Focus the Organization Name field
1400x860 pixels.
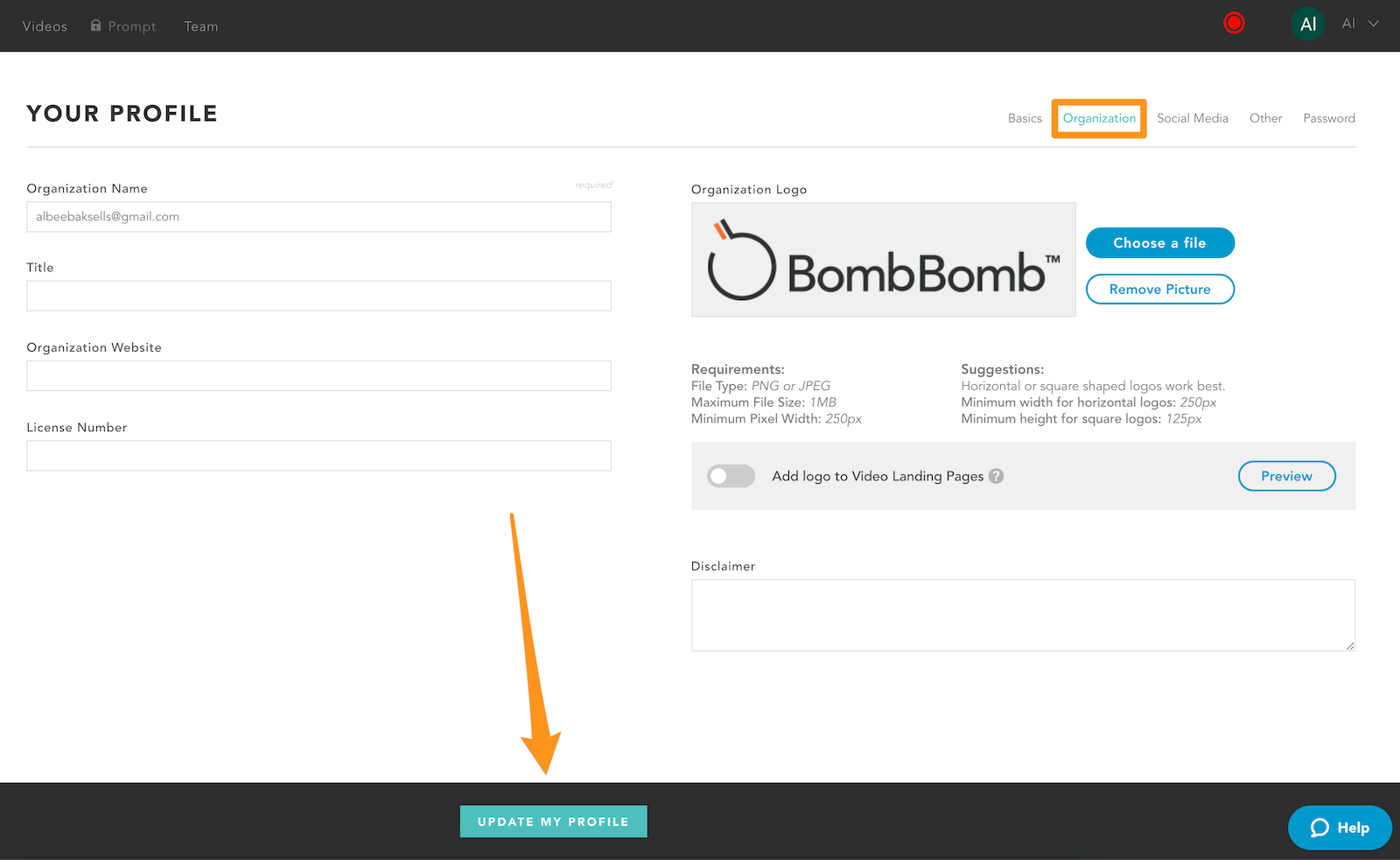[x=318, y=217]
